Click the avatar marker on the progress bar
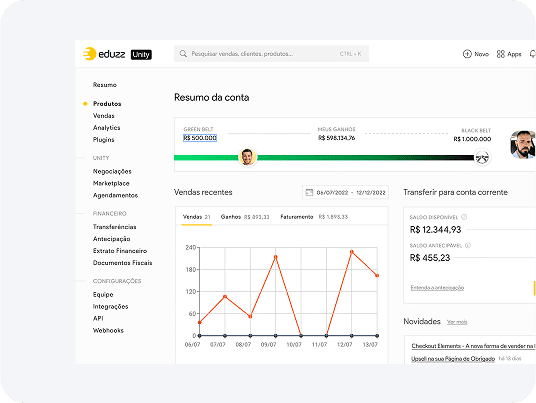 pos(247,157)
